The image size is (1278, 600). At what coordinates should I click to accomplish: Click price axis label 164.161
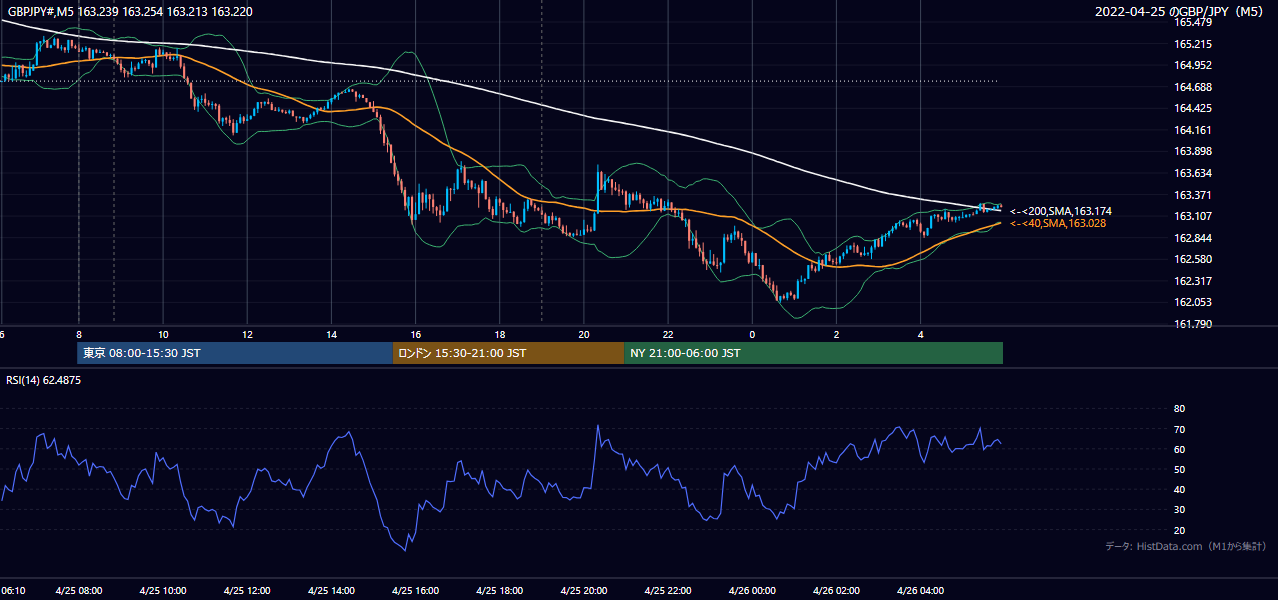point(1193,130)
